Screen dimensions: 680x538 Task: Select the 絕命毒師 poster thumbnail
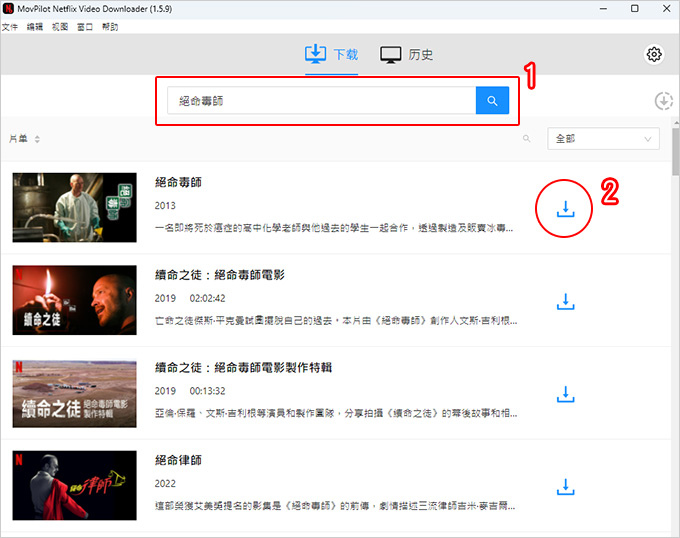(x=75, y=208)
